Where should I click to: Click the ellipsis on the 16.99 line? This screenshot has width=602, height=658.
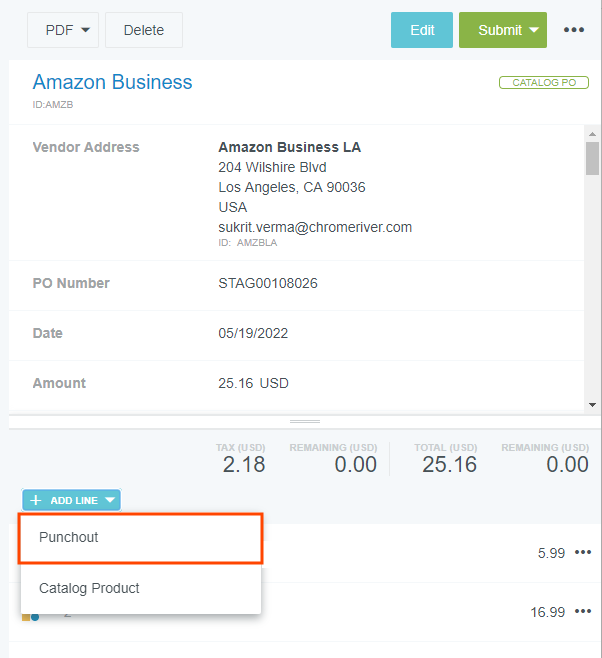tap(583, 611)
